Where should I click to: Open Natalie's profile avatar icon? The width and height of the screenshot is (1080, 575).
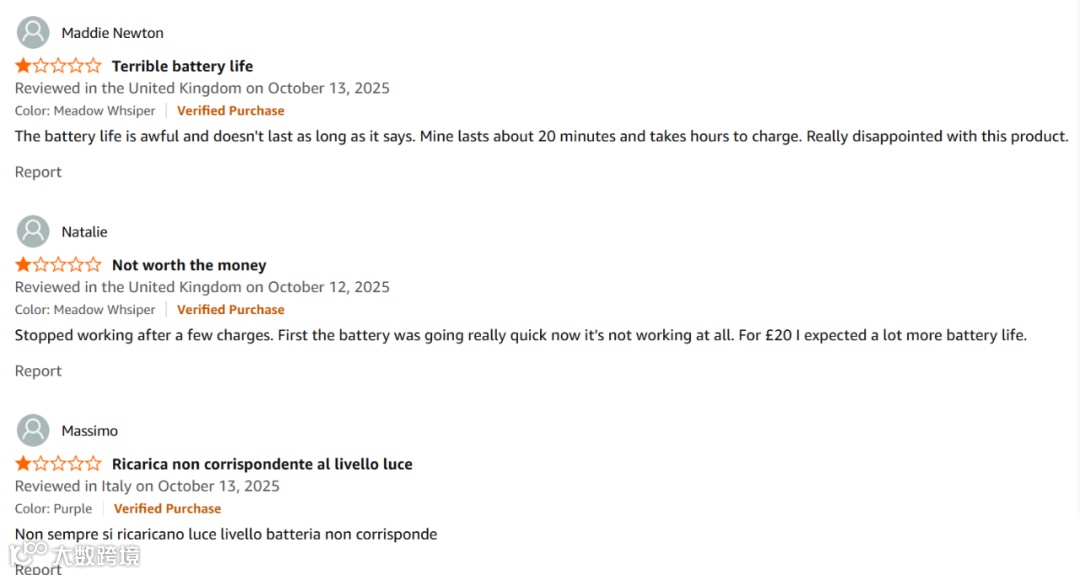coord(33,231)
